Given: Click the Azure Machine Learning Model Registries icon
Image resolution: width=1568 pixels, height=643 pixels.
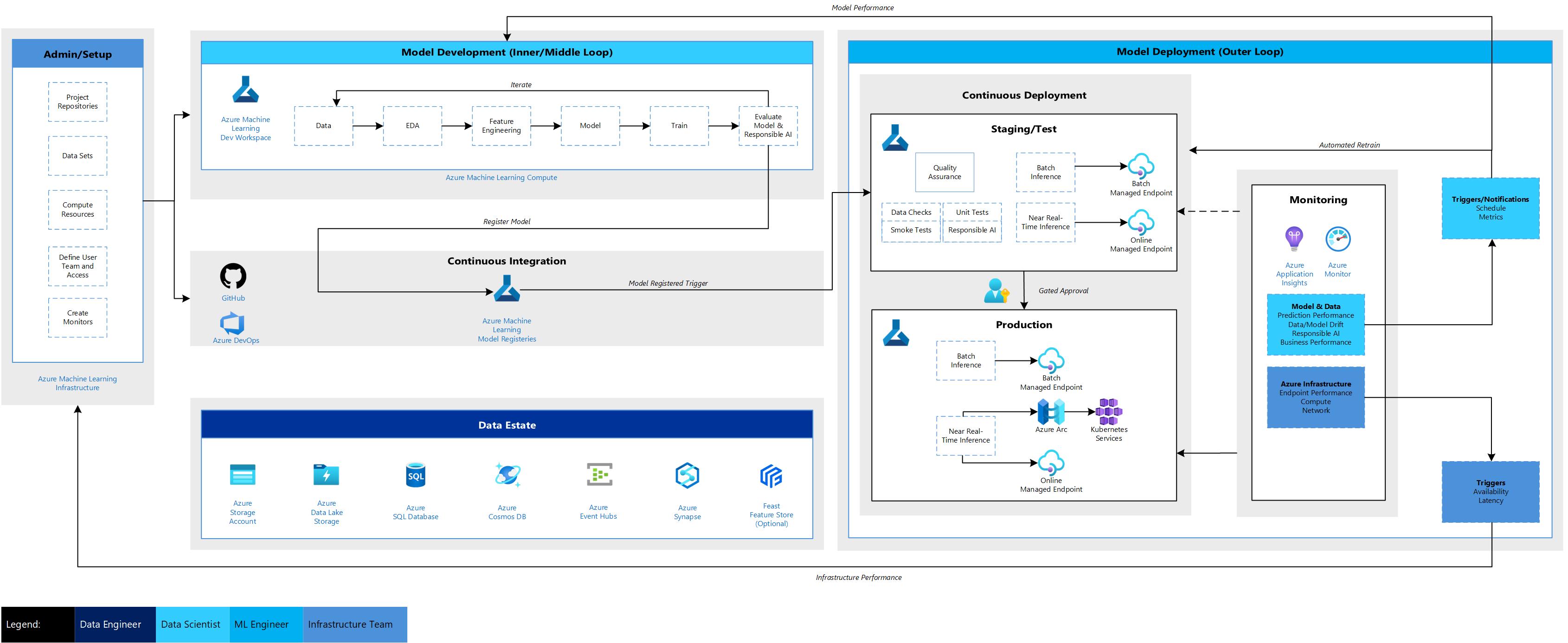Looking at the screenshot, I should (507, 289).
